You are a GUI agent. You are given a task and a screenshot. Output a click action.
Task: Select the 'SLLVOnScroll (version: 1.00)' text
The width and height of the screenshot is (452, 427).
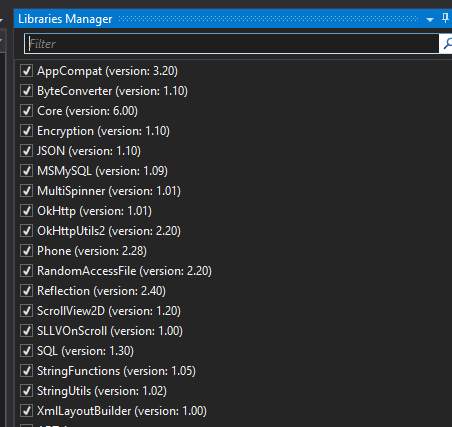click(x=110, y=331)
